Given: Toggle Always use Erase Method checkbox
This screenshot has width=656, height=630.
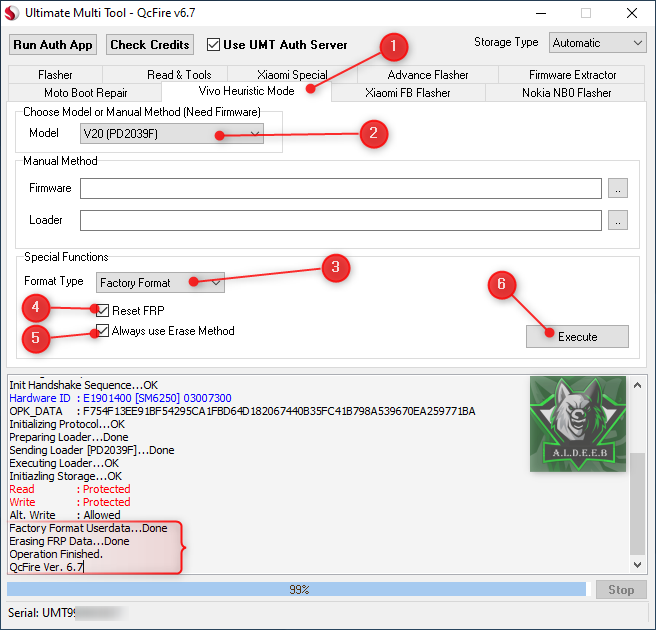Looking at the screenshot, I should point(102,331).
